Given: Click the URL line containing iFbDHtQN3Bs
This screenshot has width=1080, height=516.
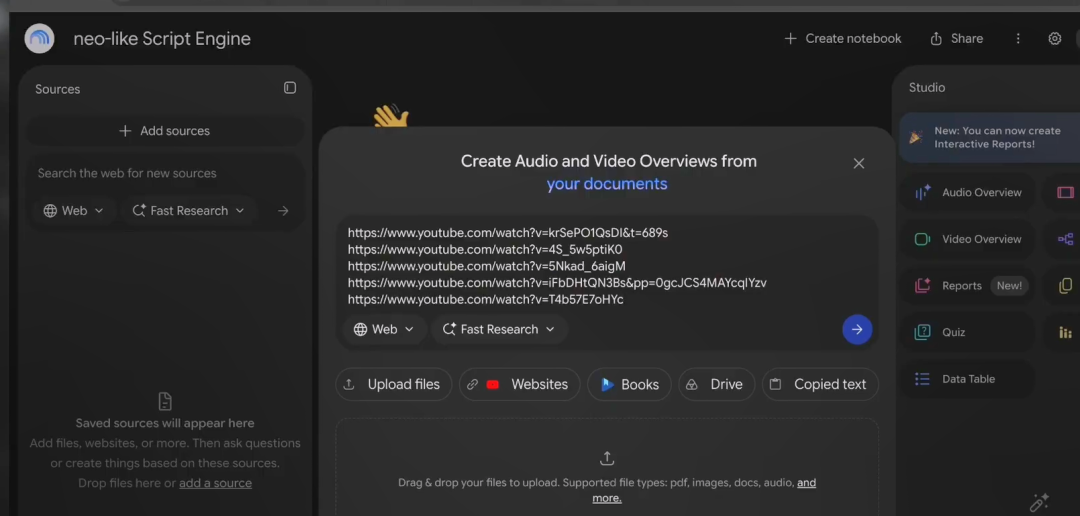Looking at the screenshot, I should (x=557, y=282).
